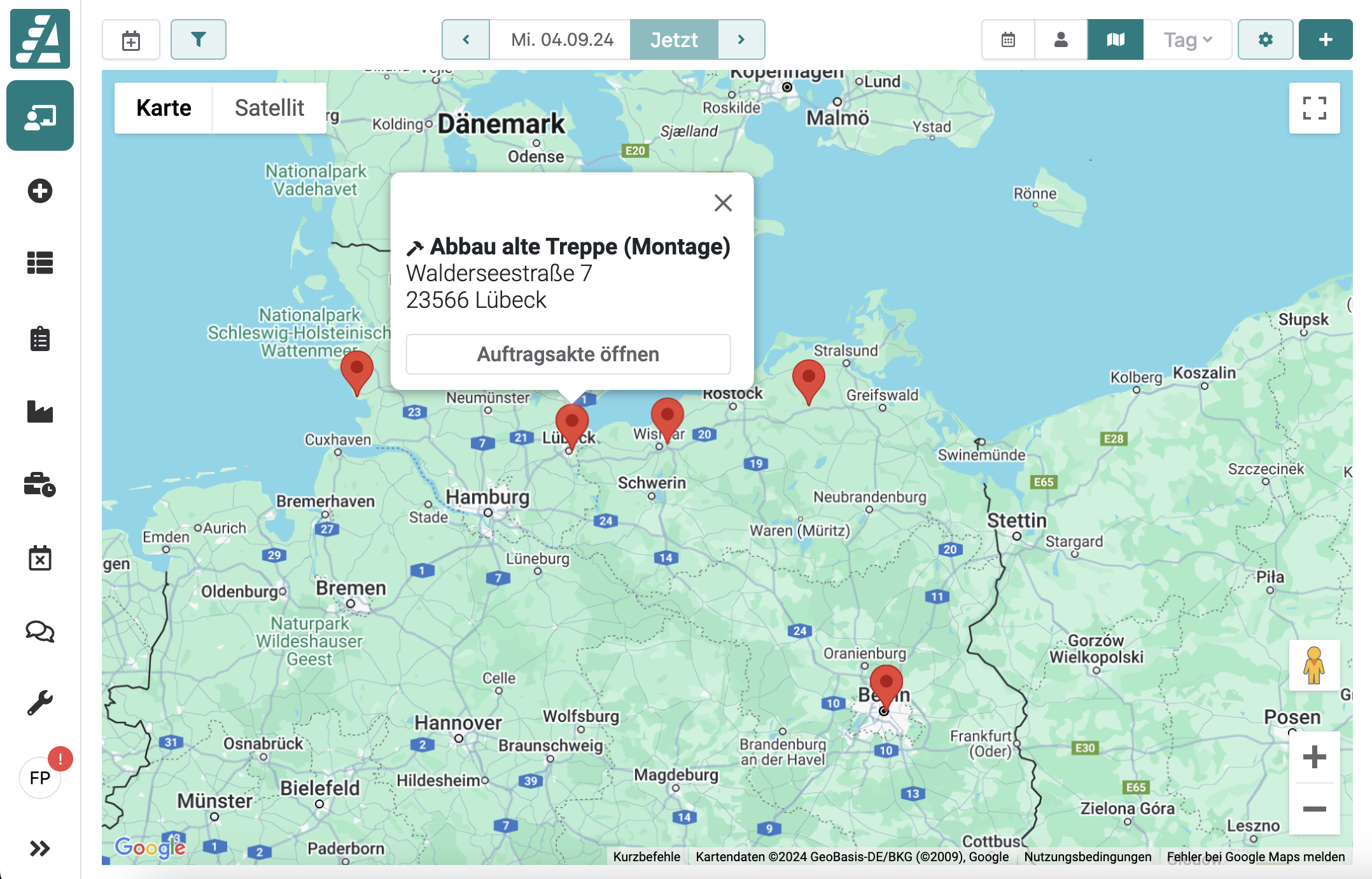
Task: Click the clipboard list sidebar icon
Action: (40, 339)
